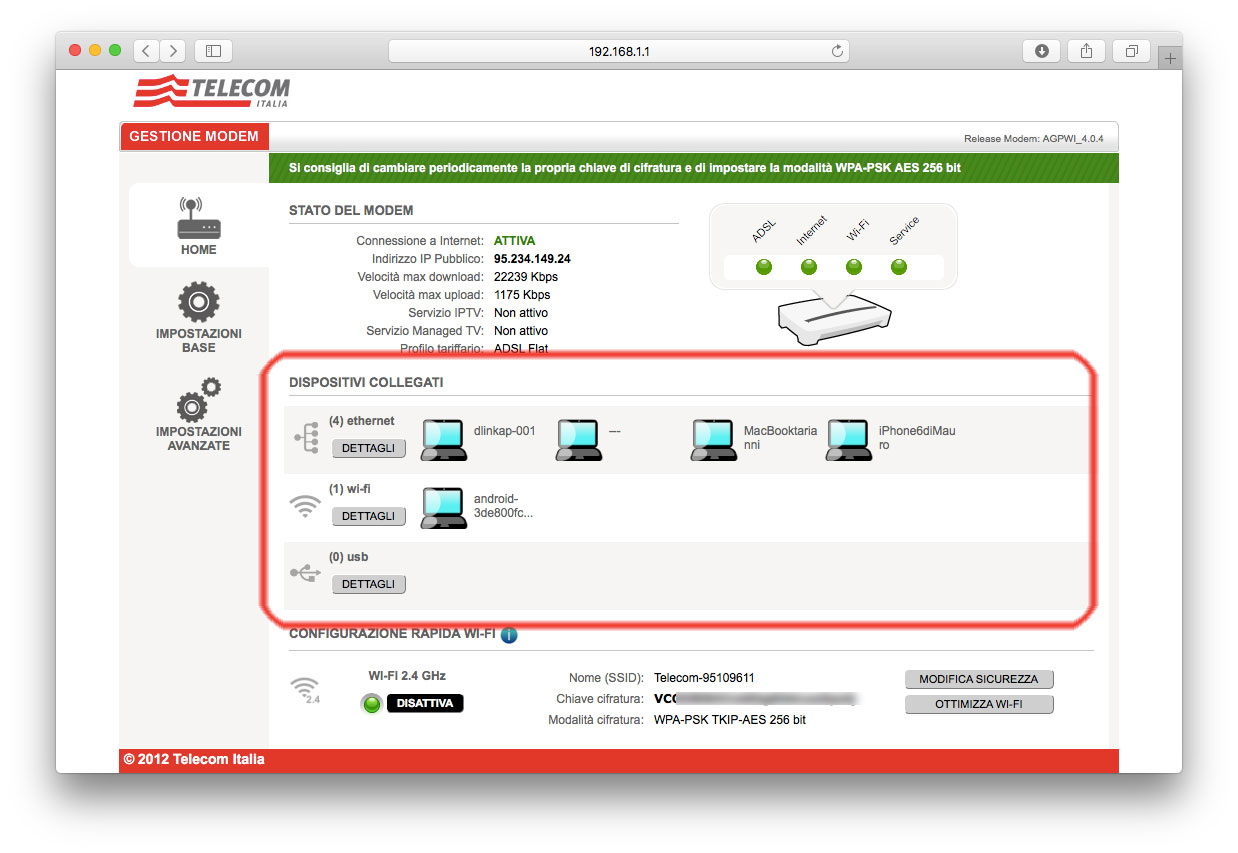Click the blurred Chiave cifratura value
The height and width of the screenshot is (853, 1238).
(x=756, y=699)
